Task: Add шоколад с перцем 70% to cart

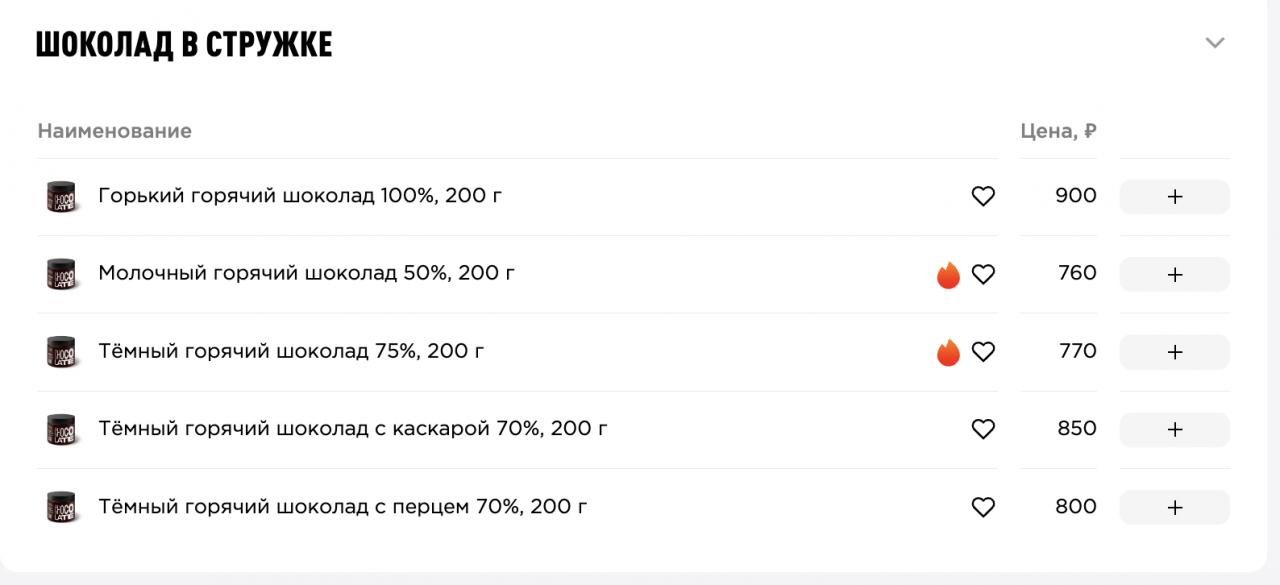Action: (1174, 507)
